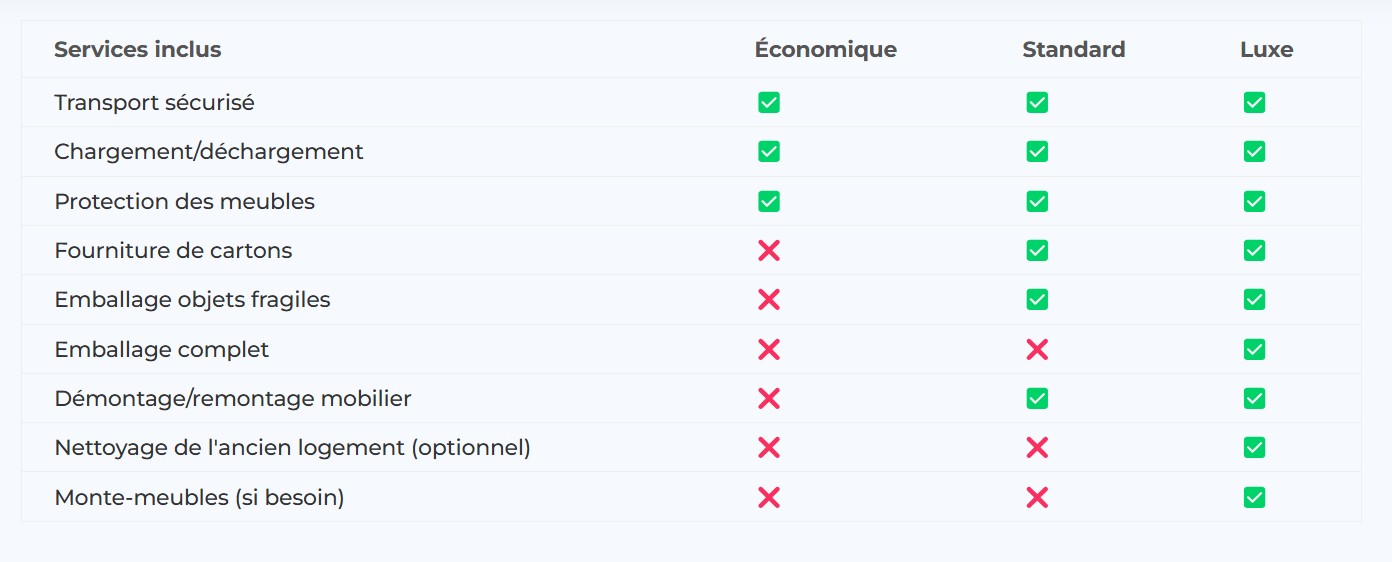Click the Luxe checkmark for Démontage/remontage mobilier
The height and width of the screenshot is (562, 1392).
1254,398
